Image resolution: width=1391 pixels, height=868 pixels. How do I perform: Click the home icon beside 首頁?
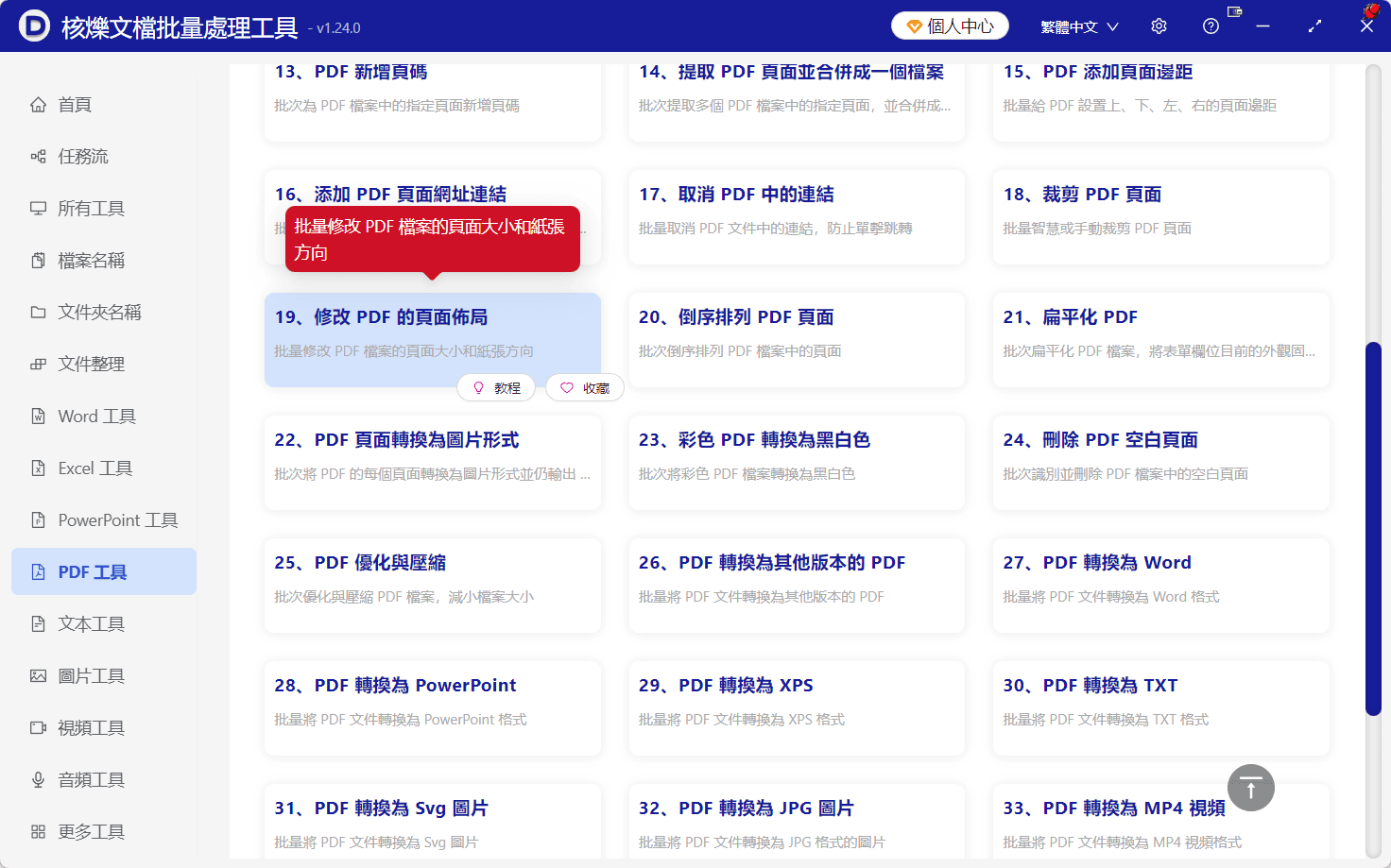tap(38, 105)
